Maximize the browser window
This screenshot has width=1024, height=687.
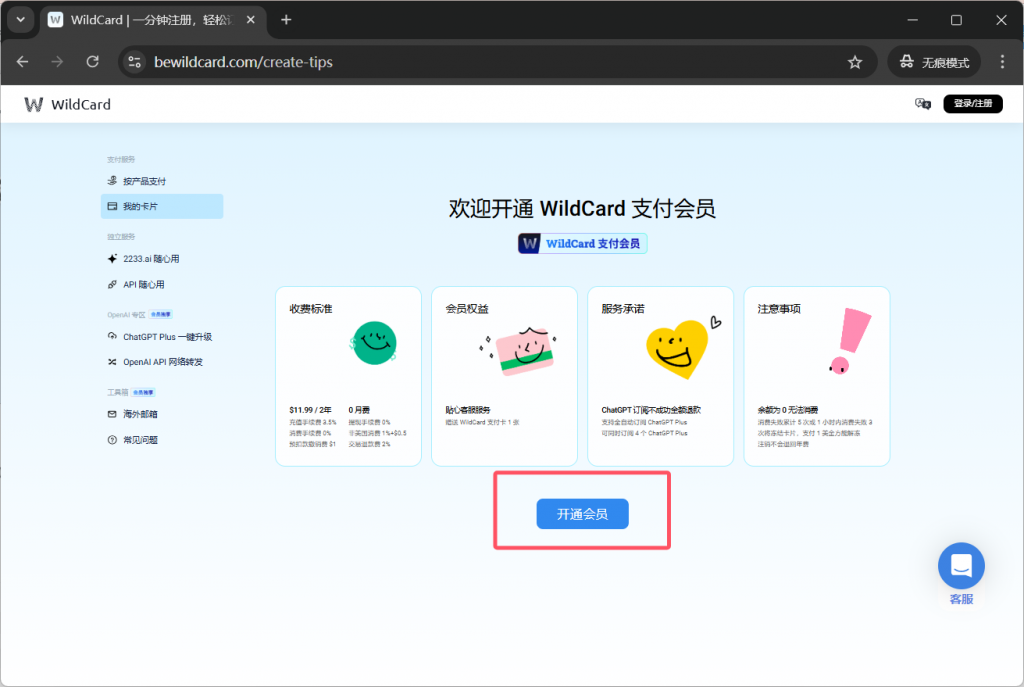[956, 20]
